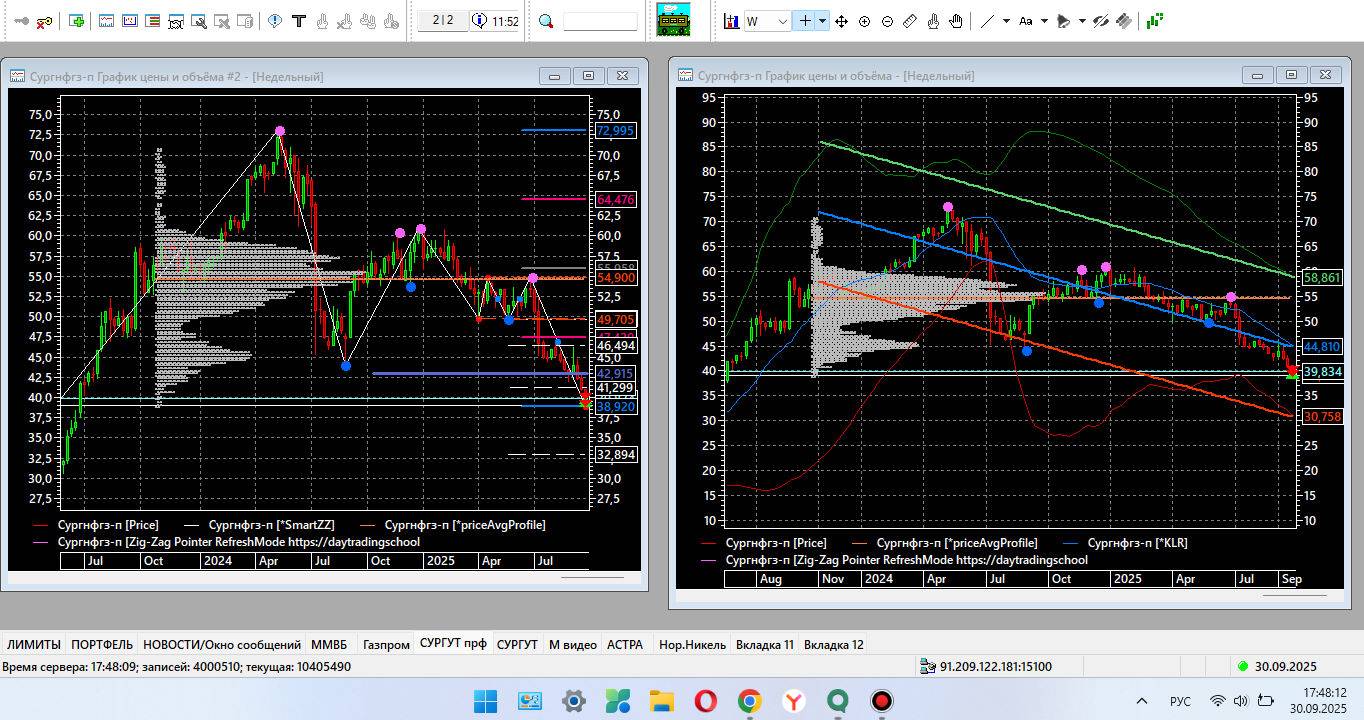Click the search magnifier icon

[x=546, y=21]
